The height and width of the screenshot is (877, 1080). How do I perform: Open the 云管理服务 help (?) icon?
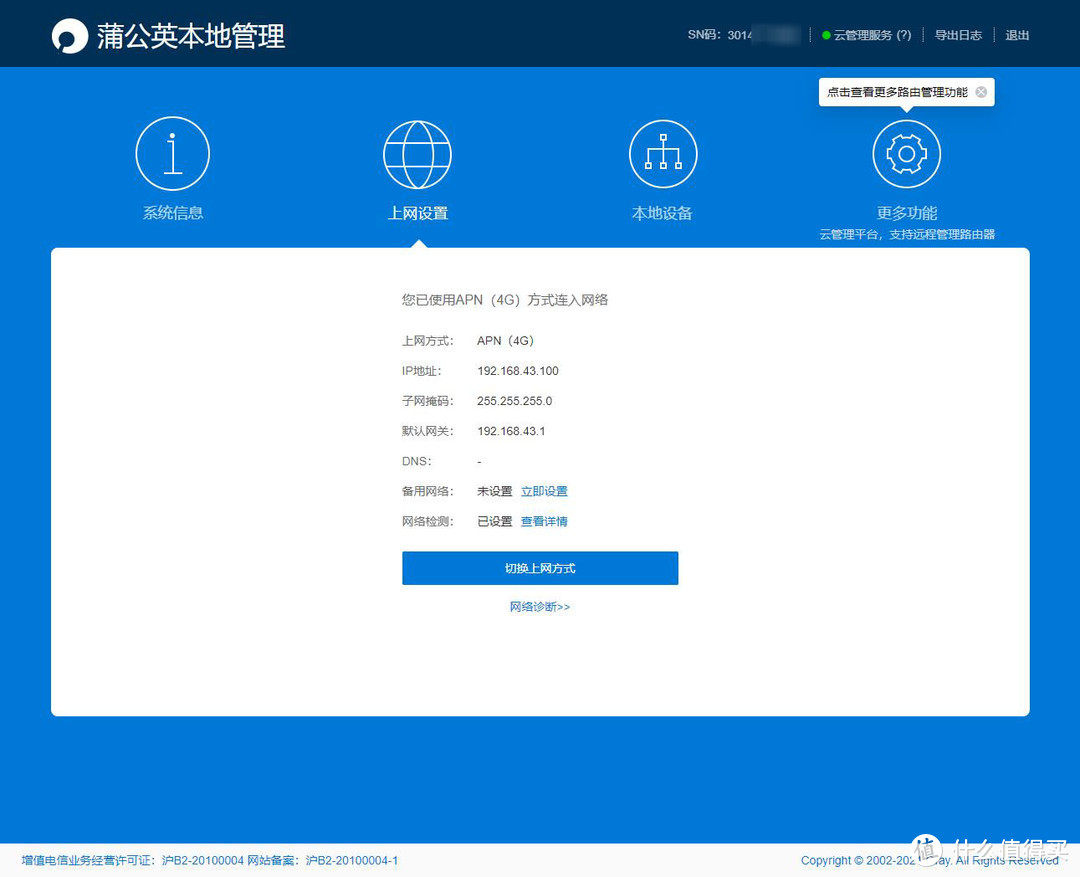click(903, 34)
